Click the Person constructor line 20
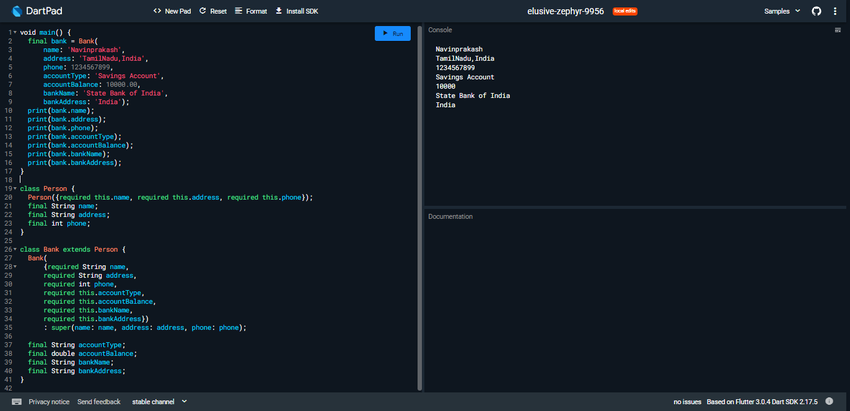This screenshot has height=411, width=850. [x=170, y=197]
